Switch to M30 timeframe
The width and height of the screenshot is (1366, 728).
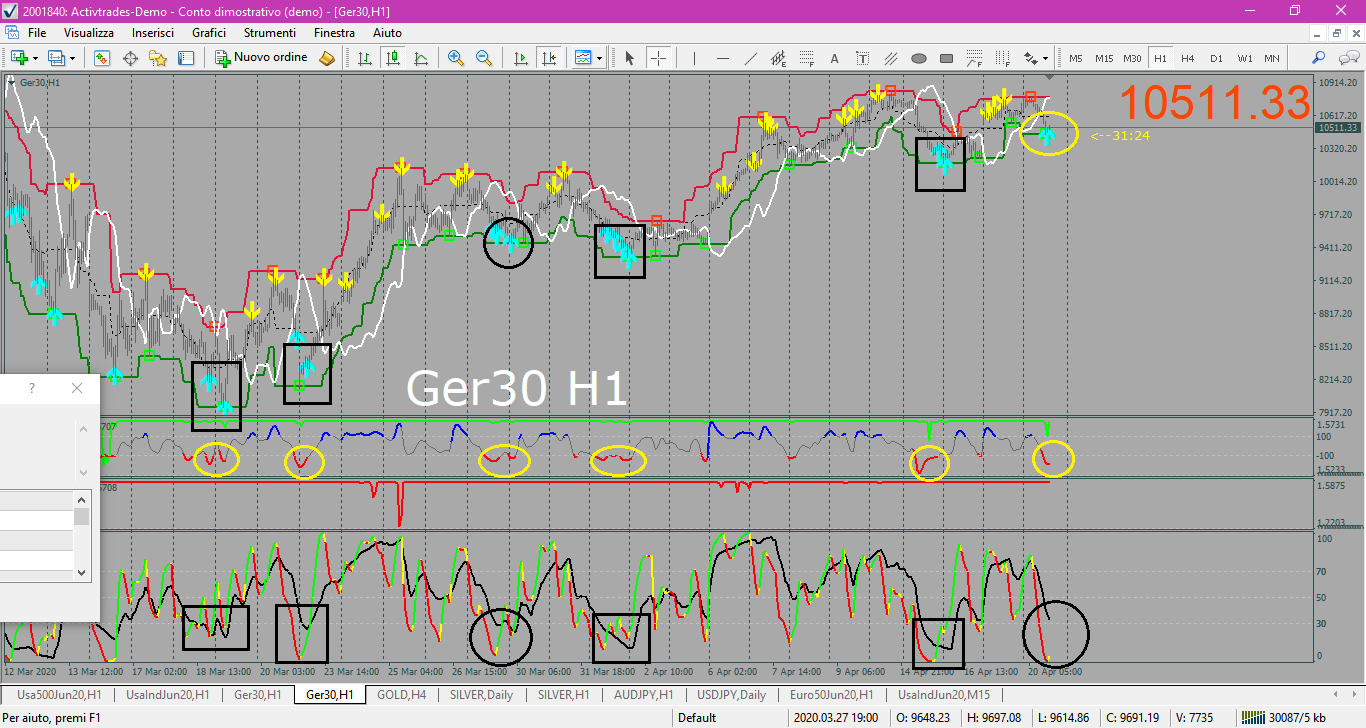pos(1132,58)
